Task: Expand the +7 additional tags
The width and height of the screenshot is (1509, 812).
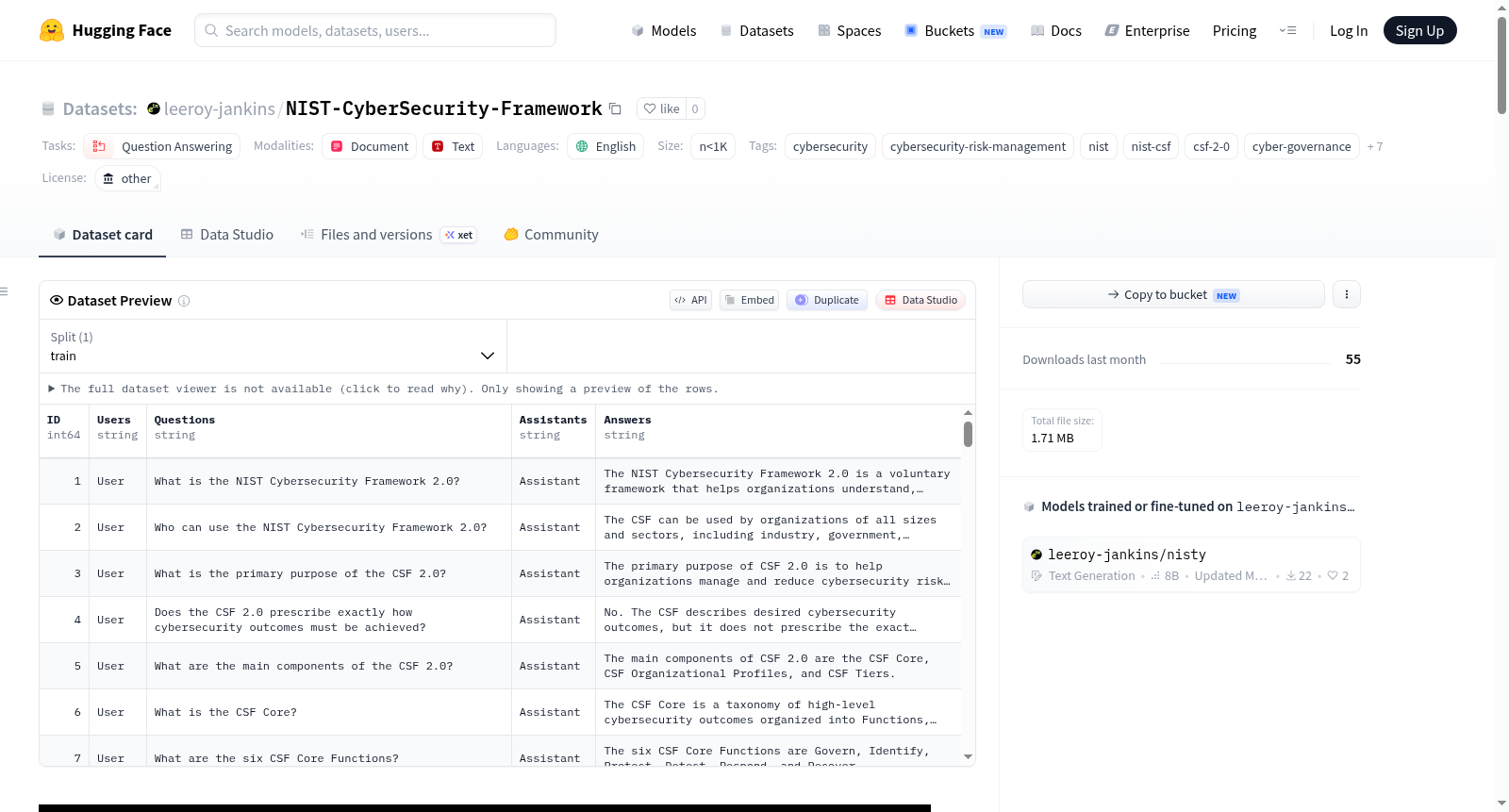Action: (x=1375, y=146)
